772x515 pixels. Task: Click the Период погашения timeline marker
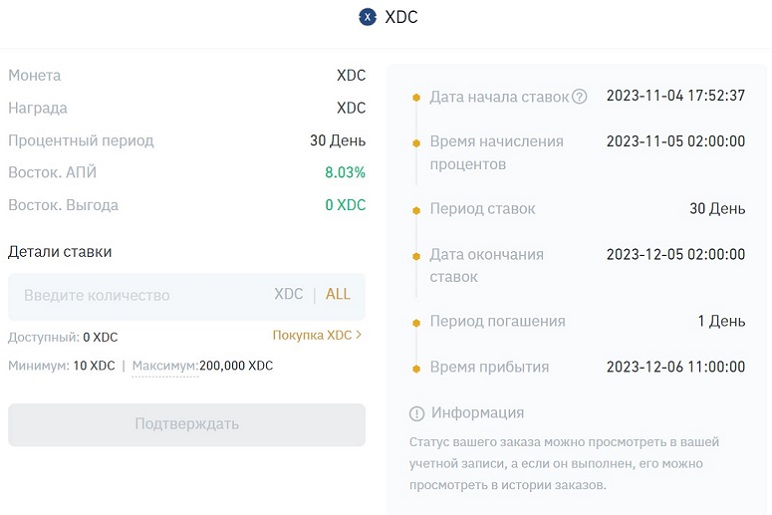(x=416, y=322)
